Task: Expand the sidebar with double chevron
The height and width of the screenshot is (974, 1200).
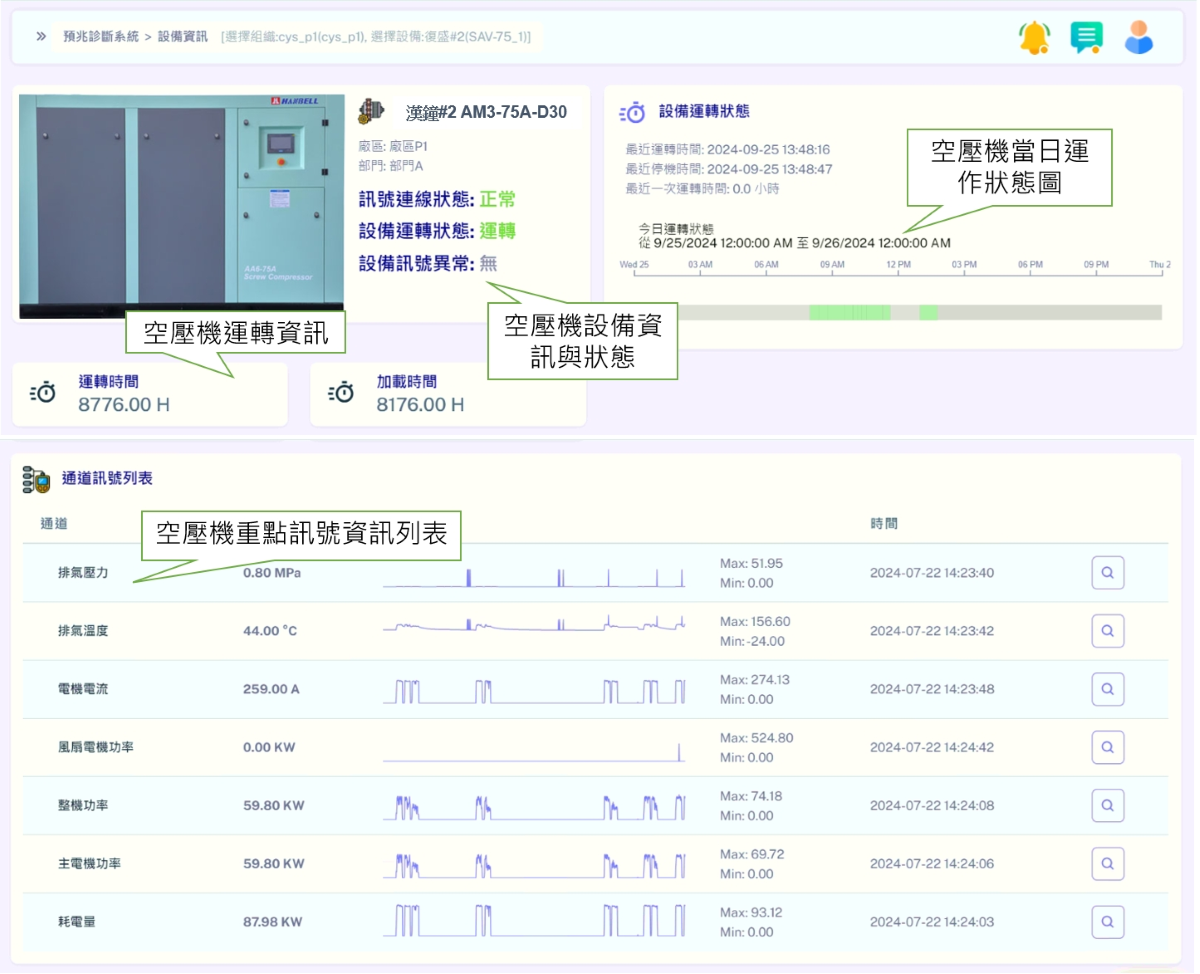Action: pos(41,37)
